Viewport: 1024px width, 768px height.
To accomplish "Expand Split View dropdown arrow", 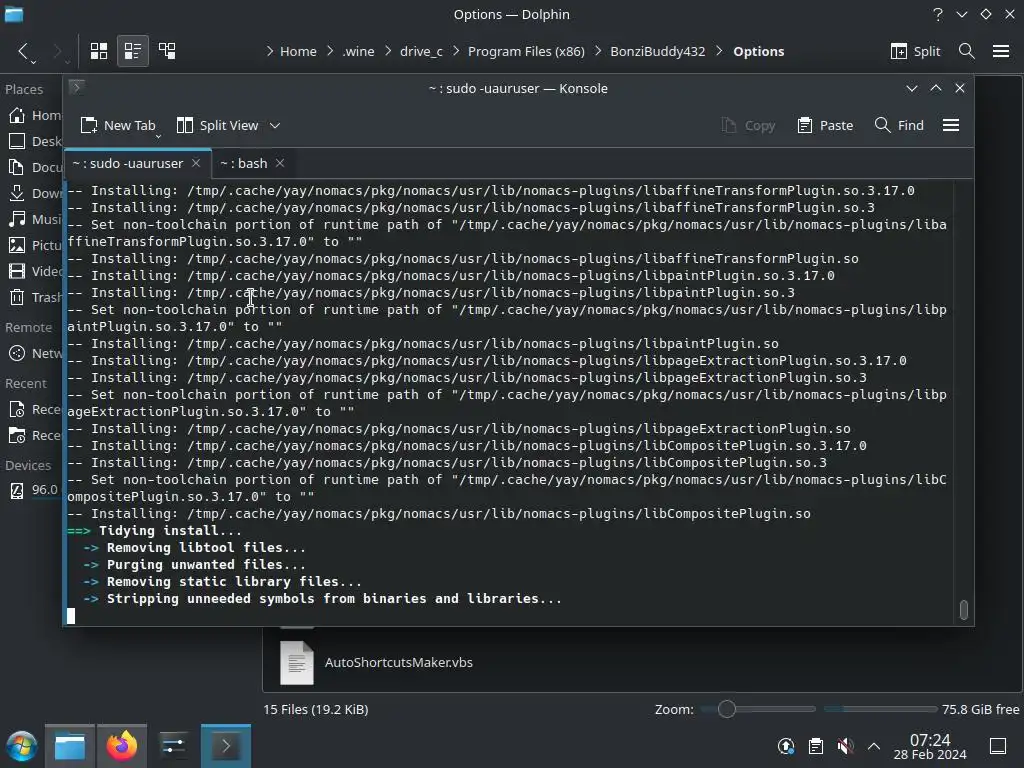I will click(x=275, y=125).
